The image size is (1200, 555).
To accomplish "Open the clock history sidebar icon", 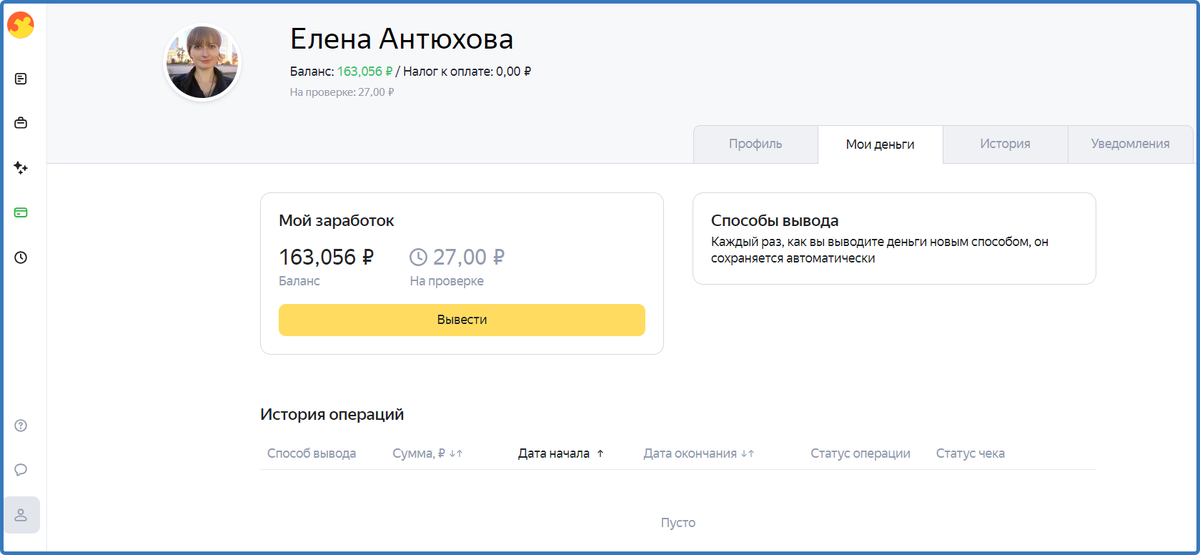I will pyautogui.click(x=21, y=257).
